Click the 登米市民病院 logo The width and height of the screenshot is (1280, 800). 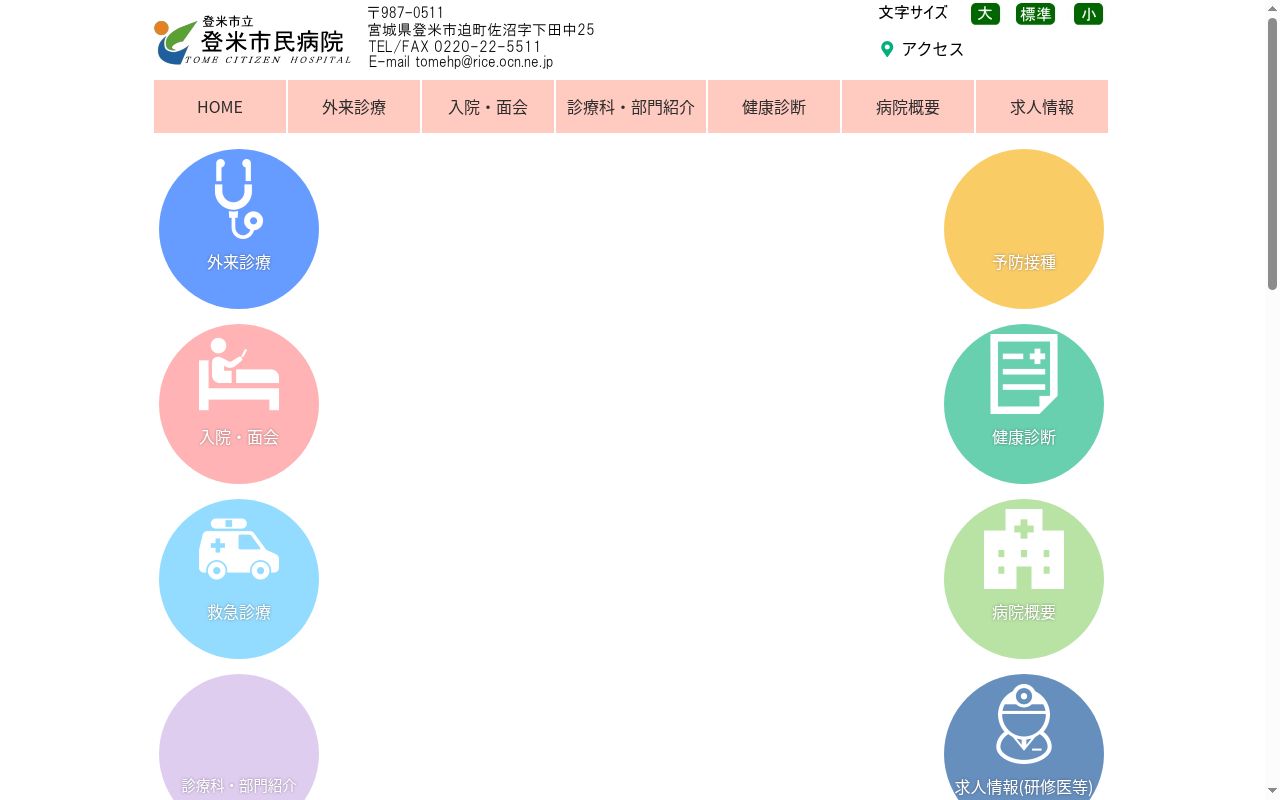[253, 41]
